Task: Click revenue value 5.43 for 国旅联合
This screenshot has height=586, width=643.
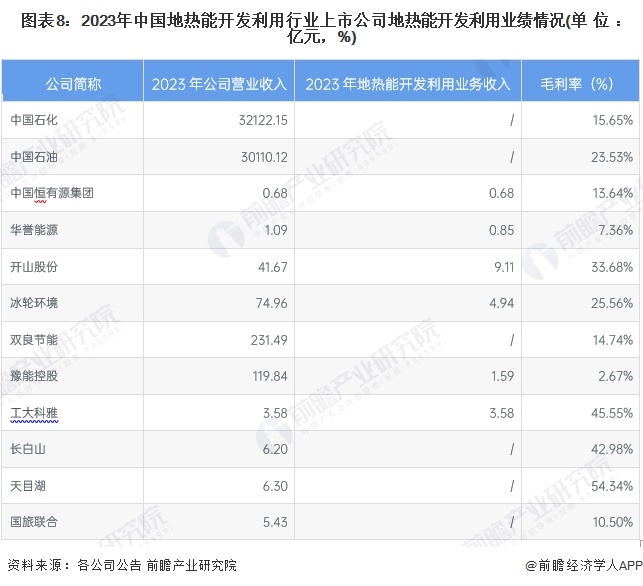Action: click(x=275, y=522)
